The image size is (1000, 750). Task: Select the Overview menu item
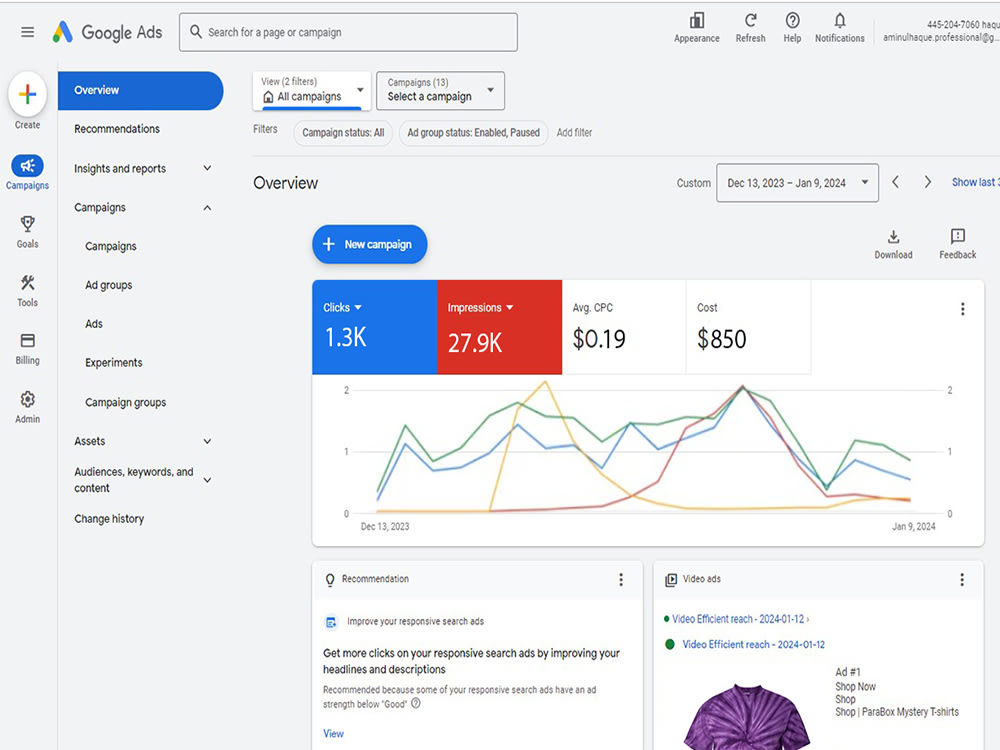click(x=140, y=91)
